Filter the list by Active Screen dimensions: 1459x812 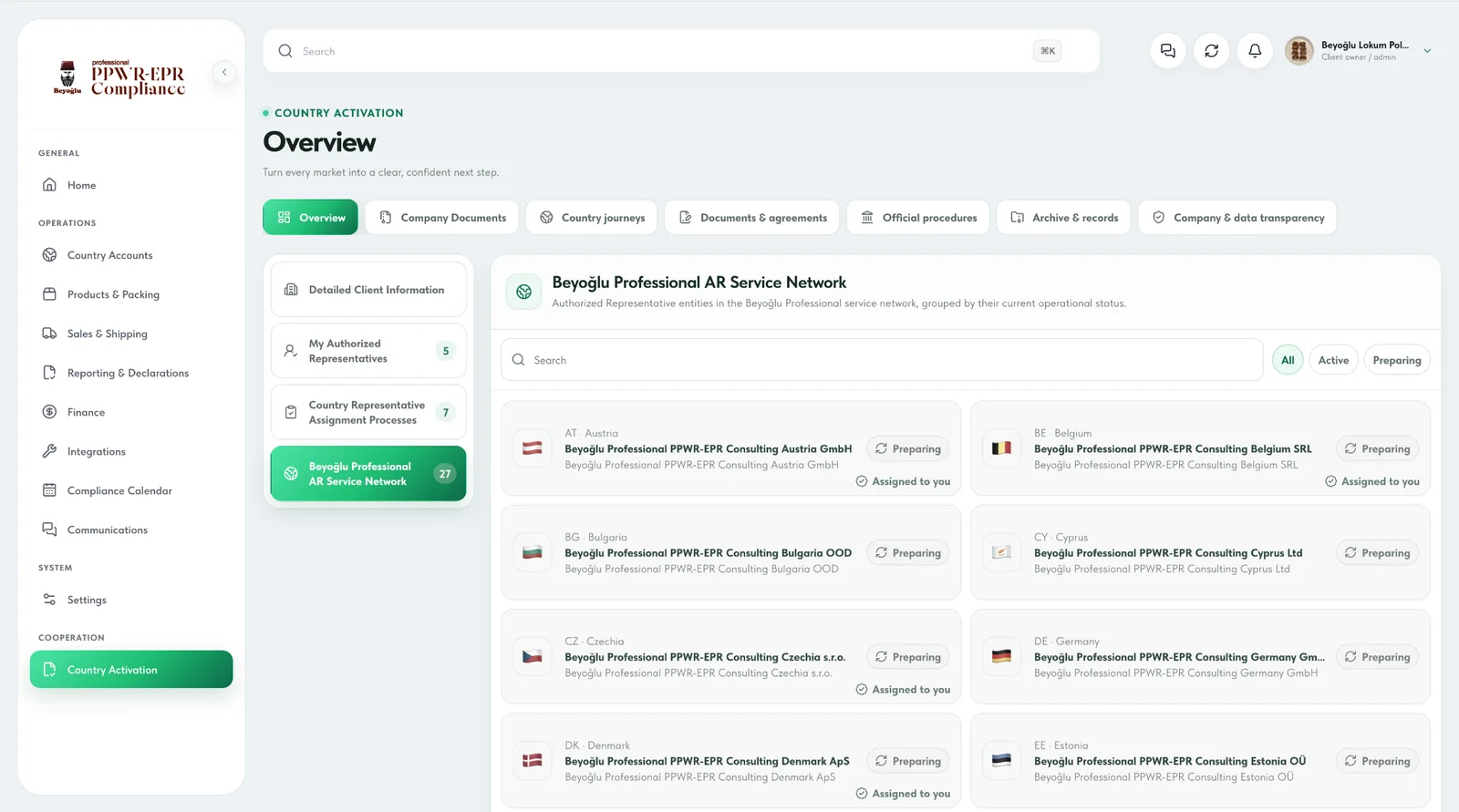pos(1333,360)
